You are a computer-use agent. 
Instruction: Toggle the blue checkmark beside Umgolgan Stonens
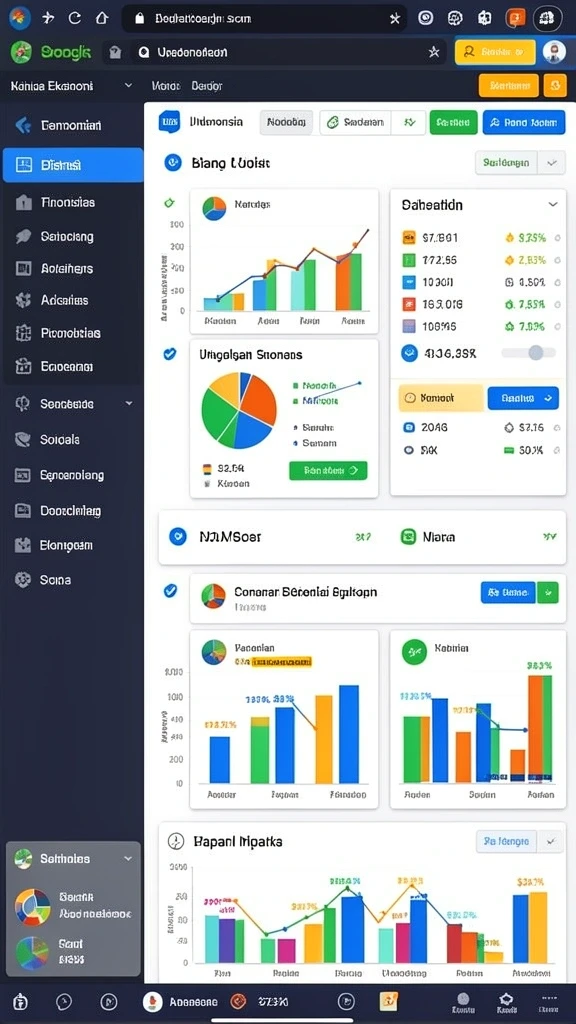169,354
